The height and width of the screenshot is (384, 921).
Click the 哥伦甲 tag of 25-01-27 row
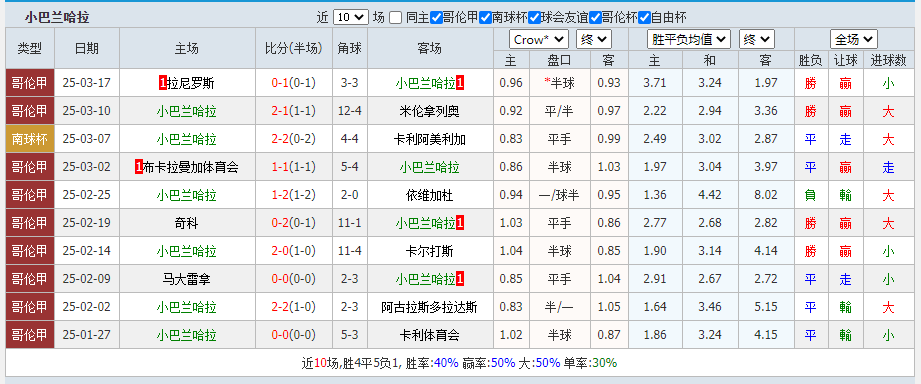pos(29,335)
